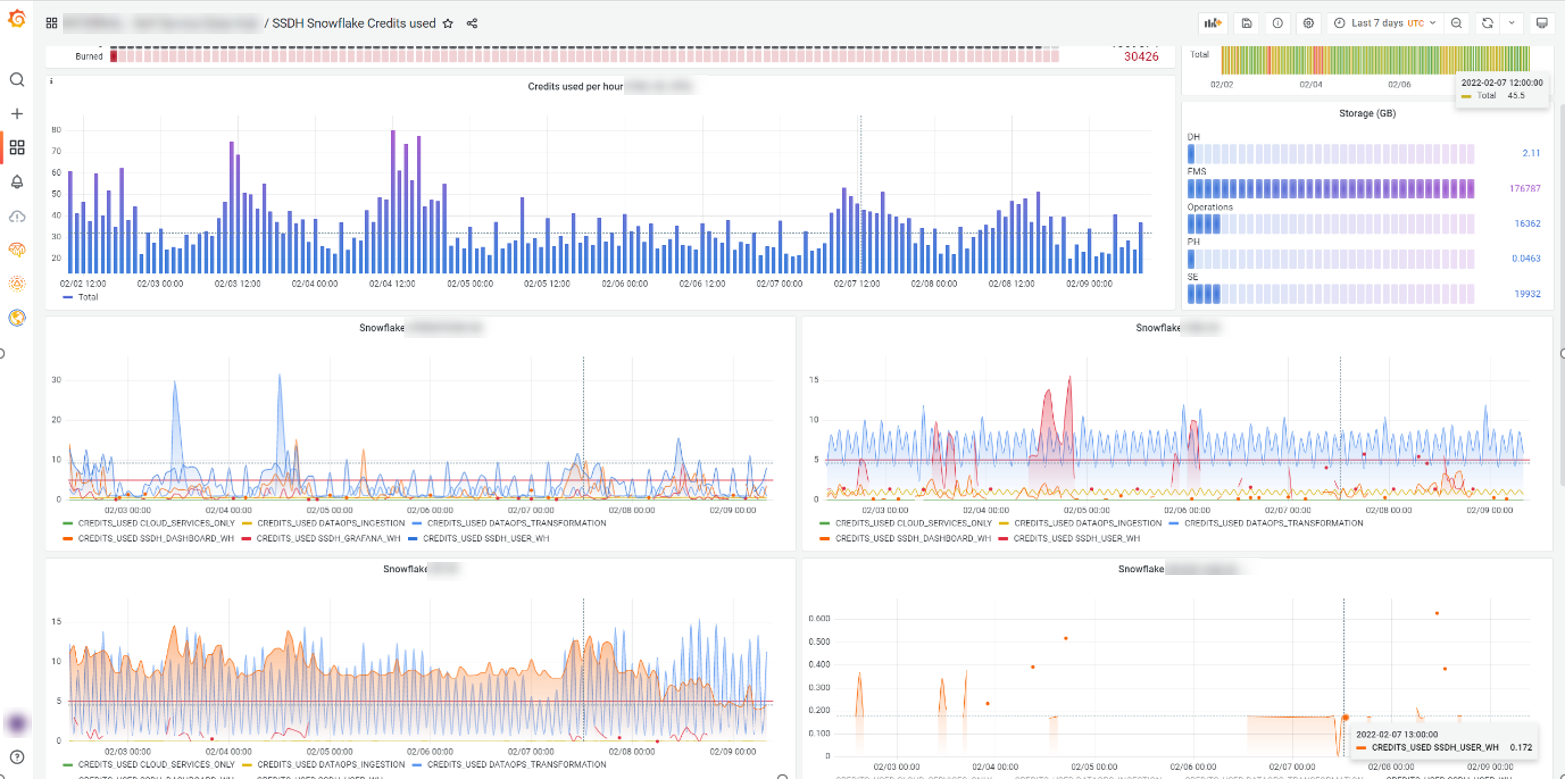The height and width of the screenshot is (779, 1565).
Task: Click the yellow DATAOPS_INGESTION color swatch, upper-right panel
Action: tap(1003, 523)
